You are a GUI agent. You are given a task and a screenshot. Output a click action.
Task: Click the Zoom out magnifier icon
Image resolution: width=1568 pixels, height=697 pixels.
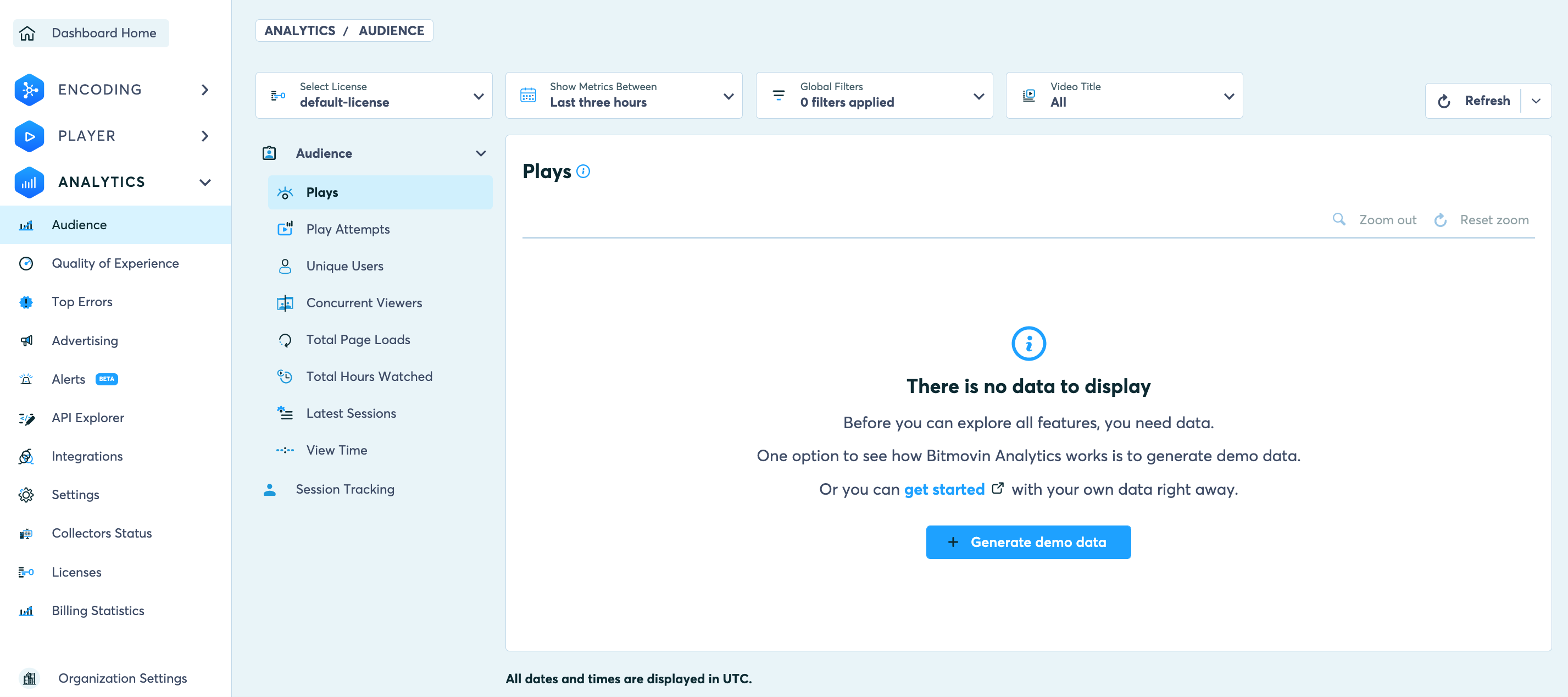coord(1338,219)
